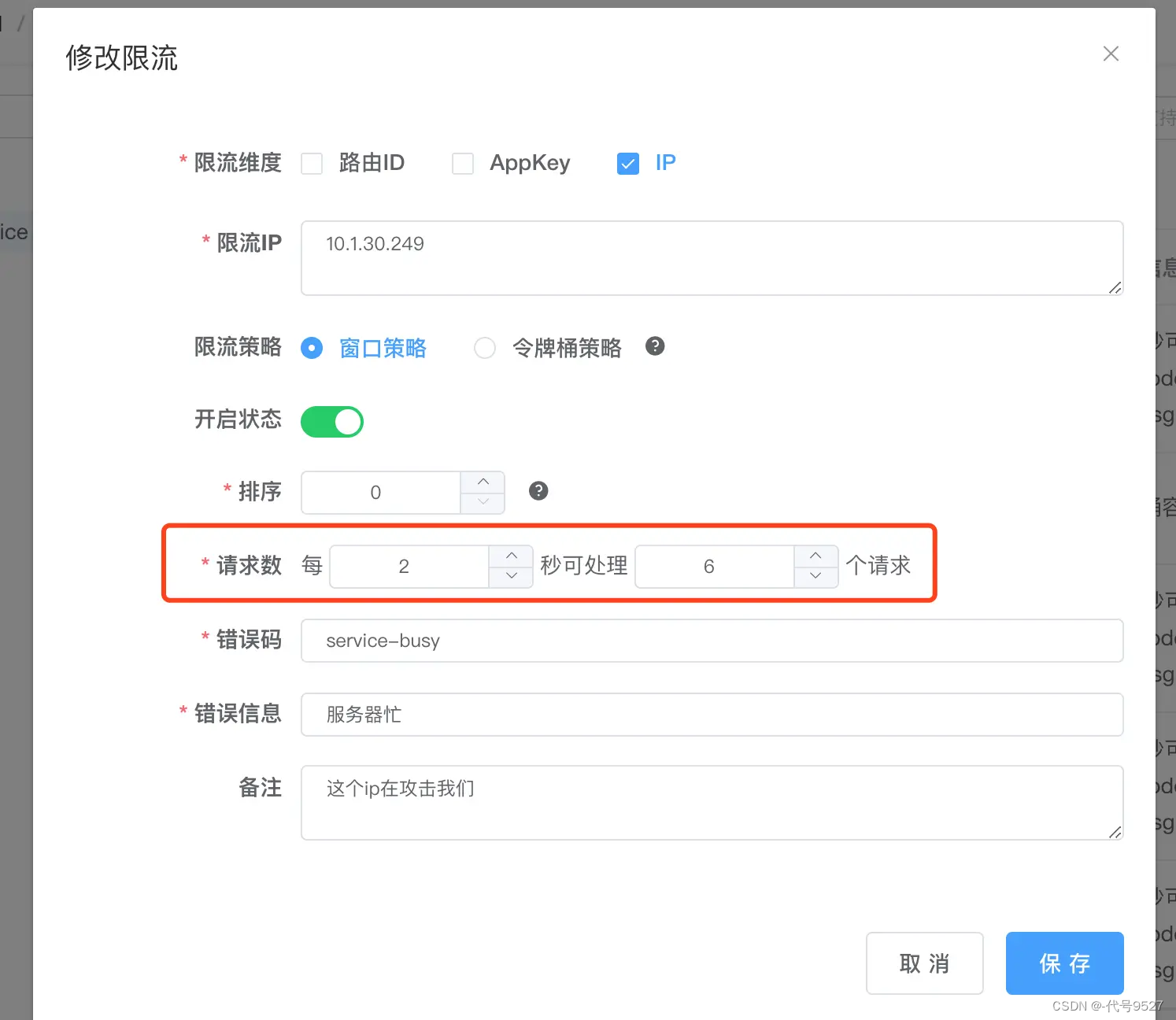The width and height of the screenshot is (1176, 1020).
Task: Decrease the 排序 value with down arrow
Action: [483, 503]
